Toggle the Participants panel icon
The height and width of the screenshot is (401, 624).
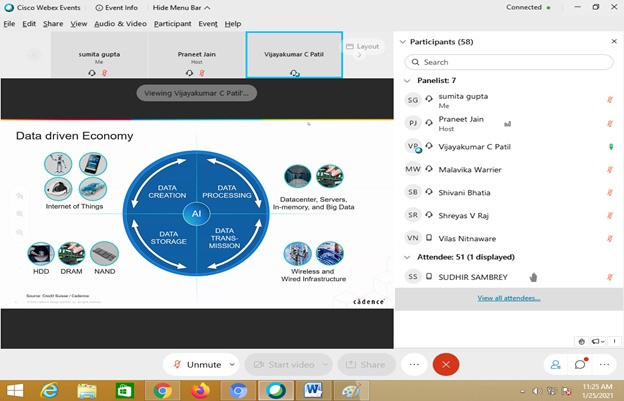coord(555,364)
